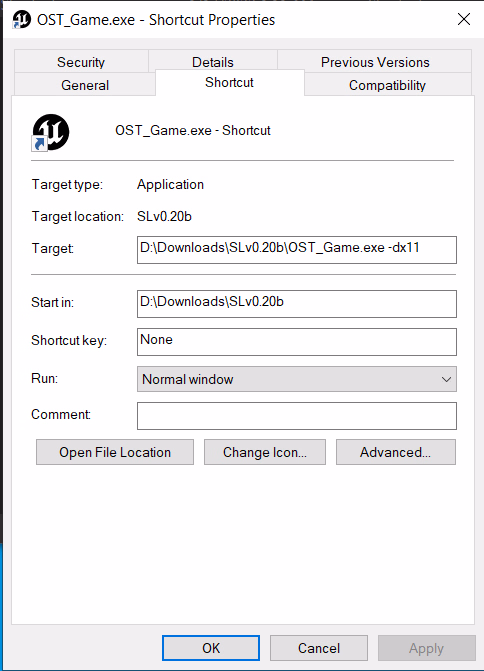The height and width of the screenshot is (671, 484).
Task: Close the properties window with X
Action: tap(464, 19)
